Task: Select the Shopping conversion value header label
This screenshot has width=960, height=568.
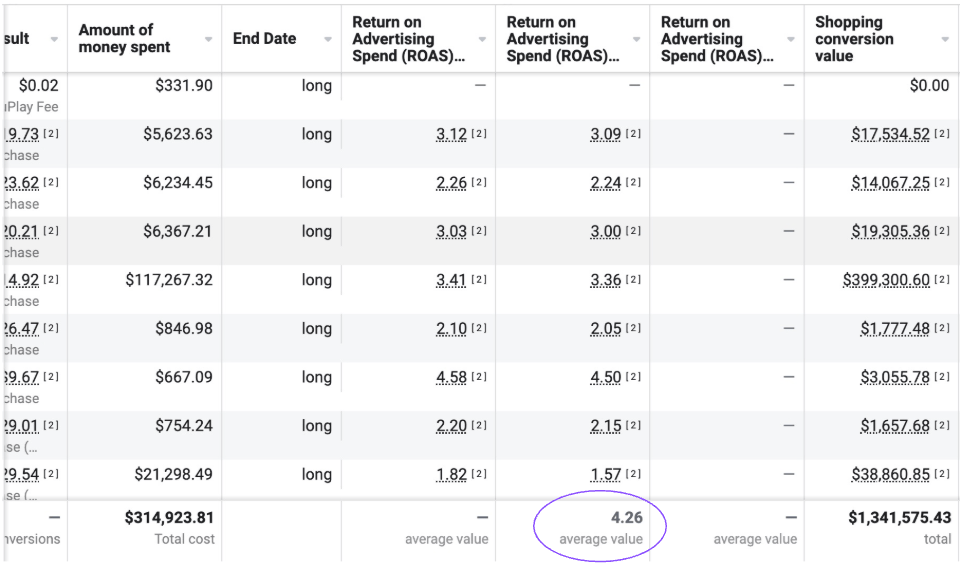Action: tap(854, 39)
